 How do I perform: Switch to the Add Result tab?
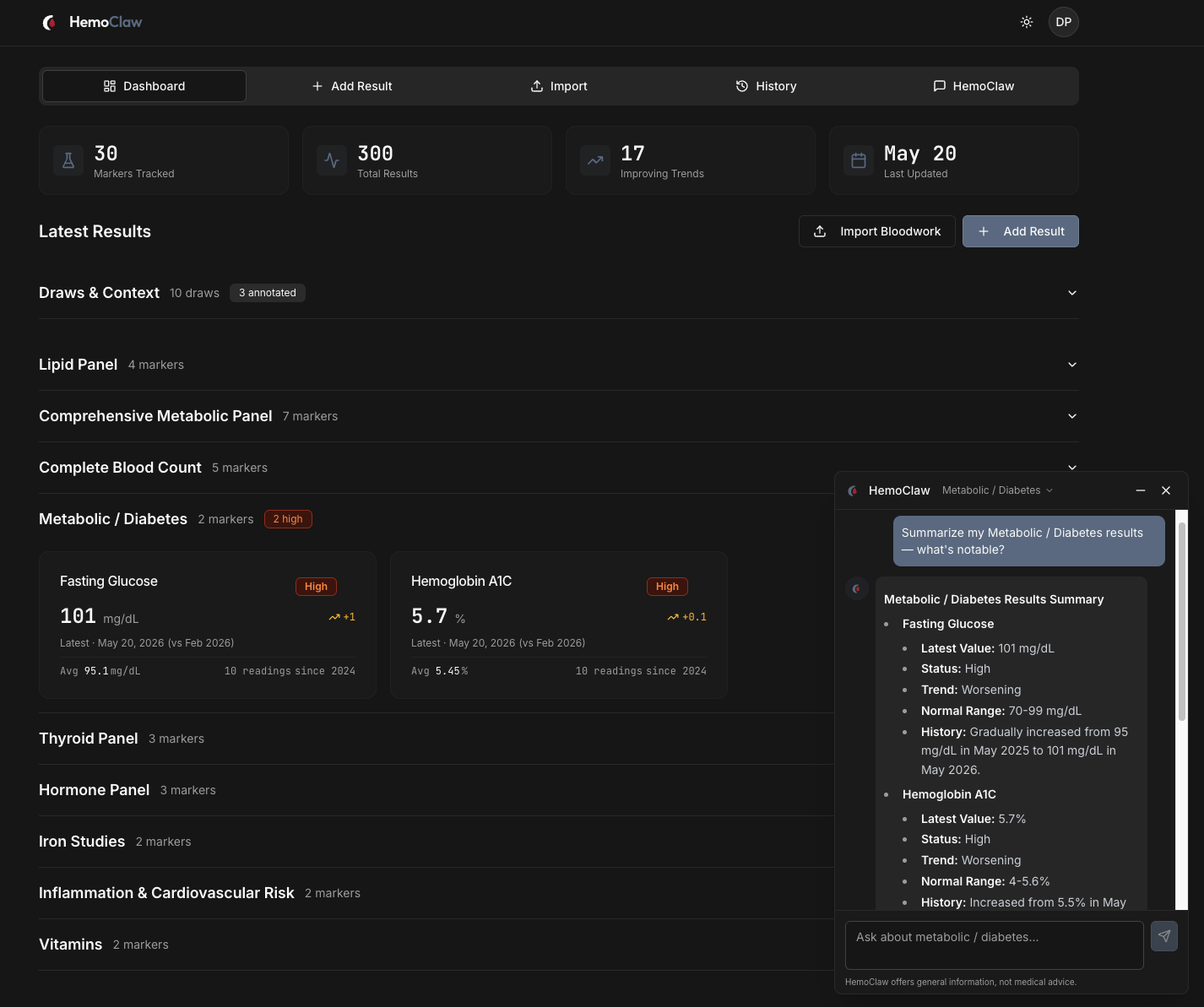(x=352, y=86)
